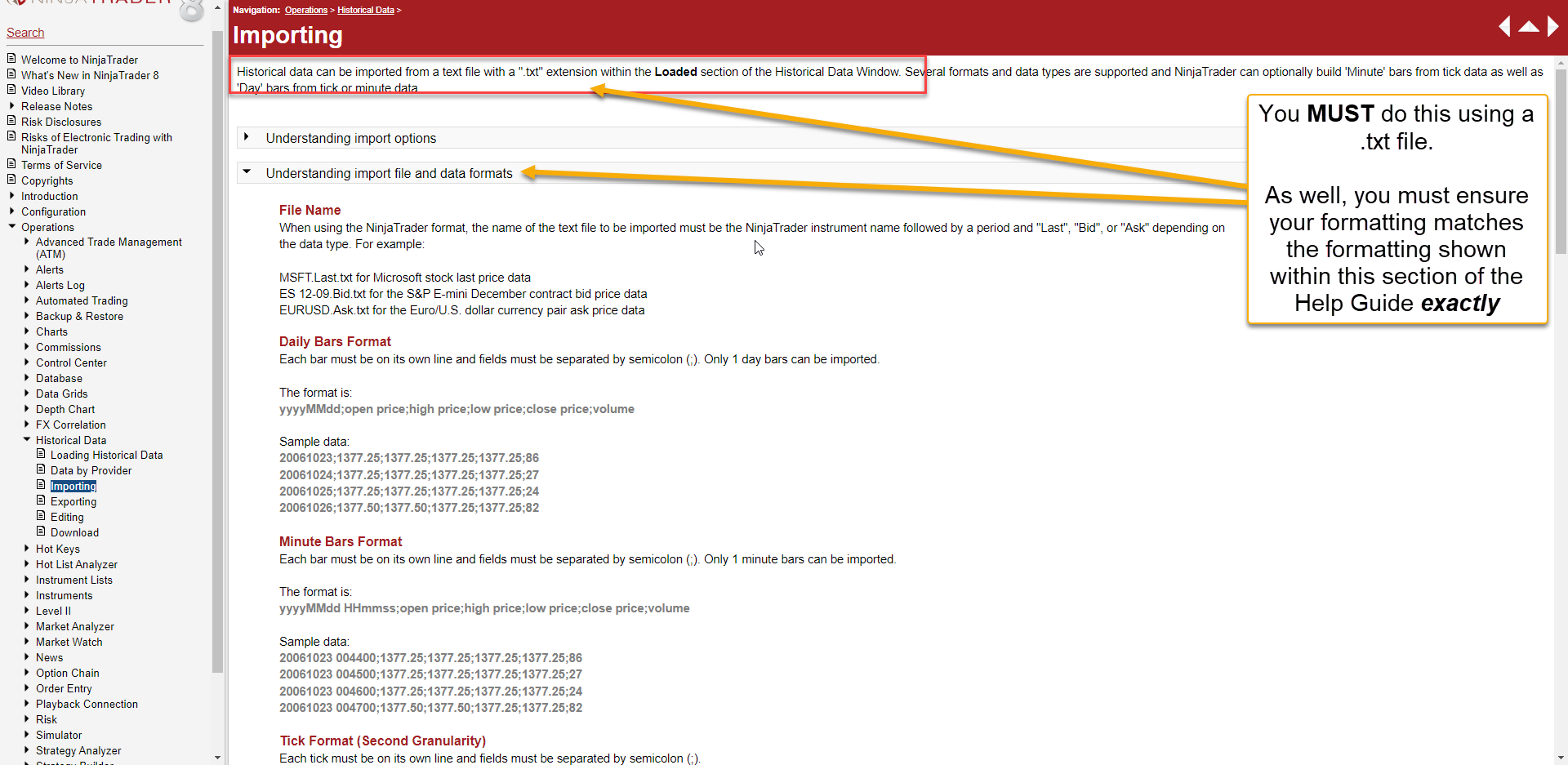The height and width of the screenshot is (765, 1568).
Task: Open the Risk section under Operations
Action: (47, 719)
